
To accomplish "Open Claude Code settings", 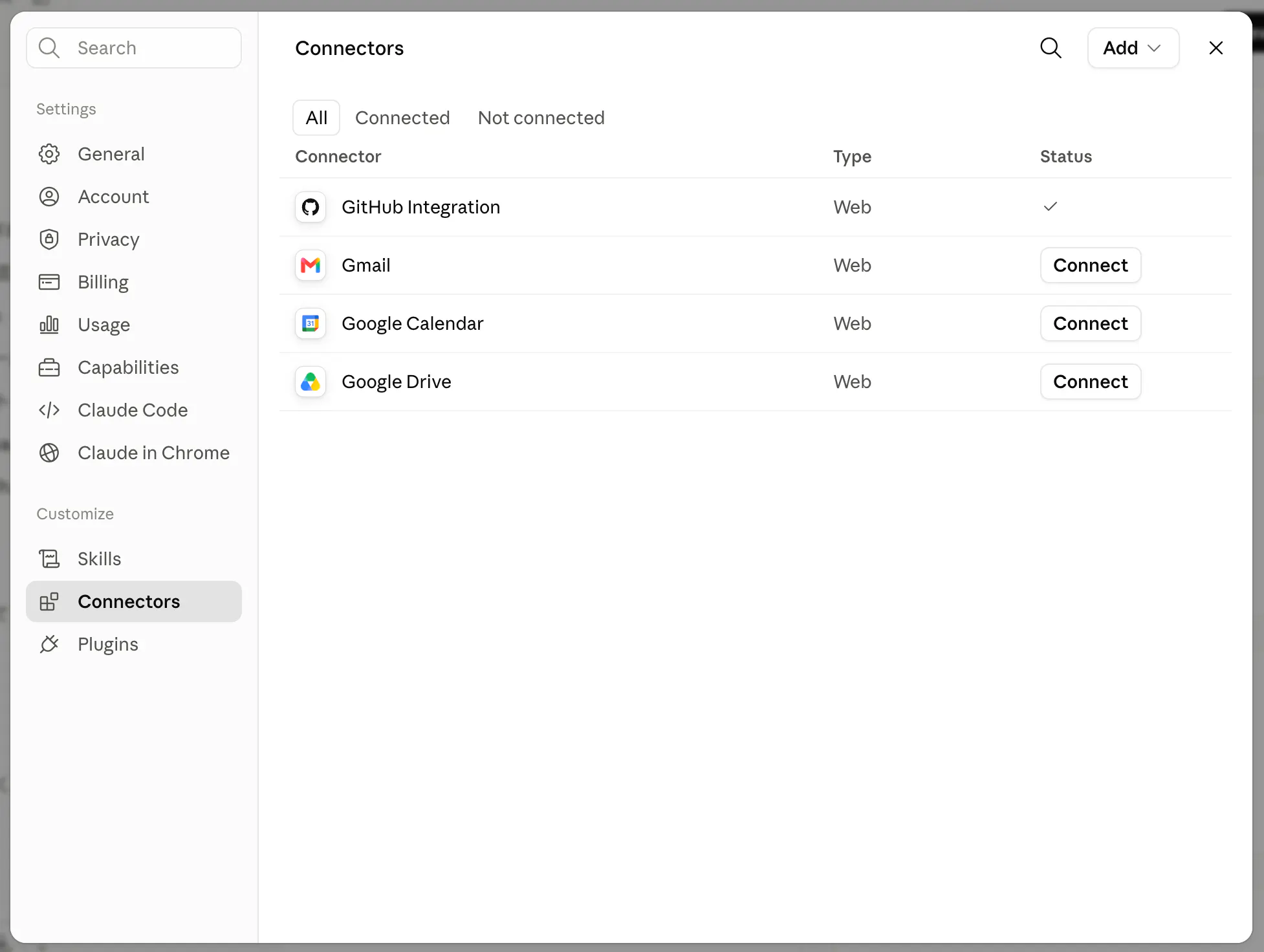I will pos(134,410).
